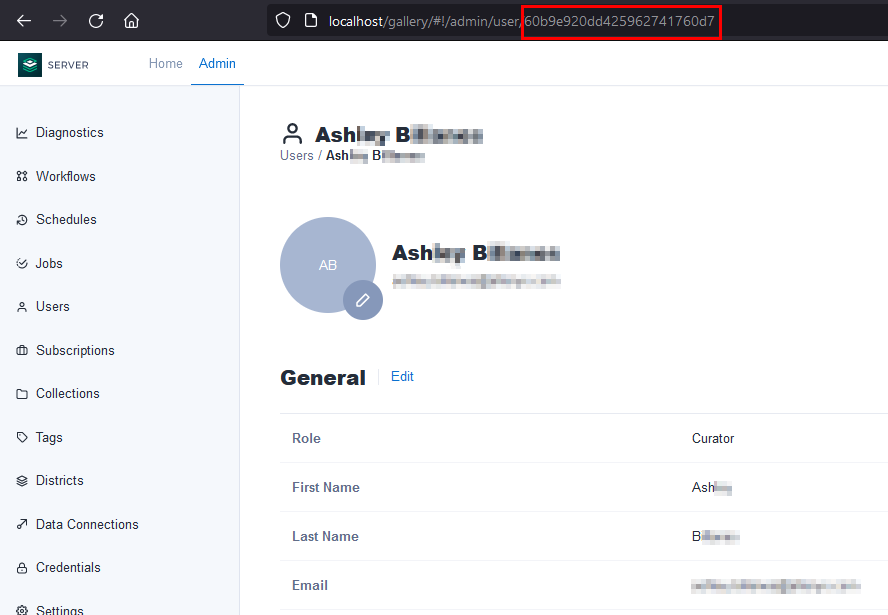Edit the profile picture with the pencil icon

click(363, 300)
